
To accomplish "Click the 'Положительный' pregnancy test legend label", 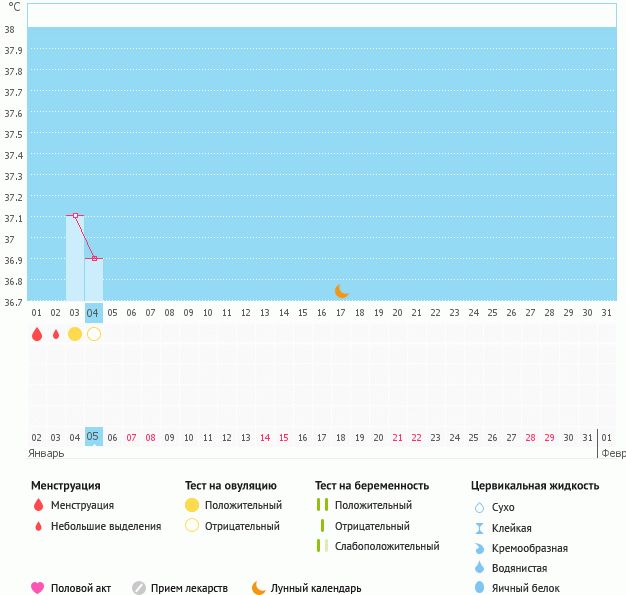I will (373, 505).
